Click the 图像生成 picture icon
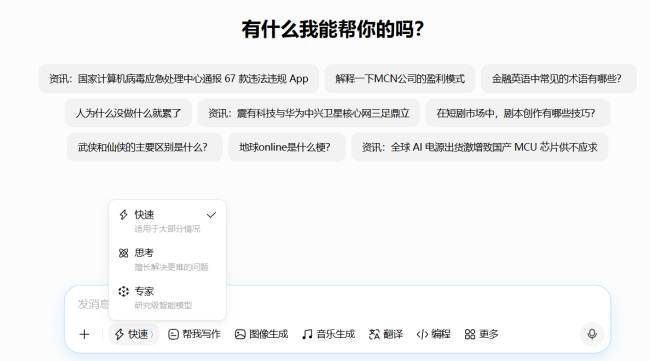The width and height of the screenshot is (650, 361). pyautogui.click(x=240, y=334)
